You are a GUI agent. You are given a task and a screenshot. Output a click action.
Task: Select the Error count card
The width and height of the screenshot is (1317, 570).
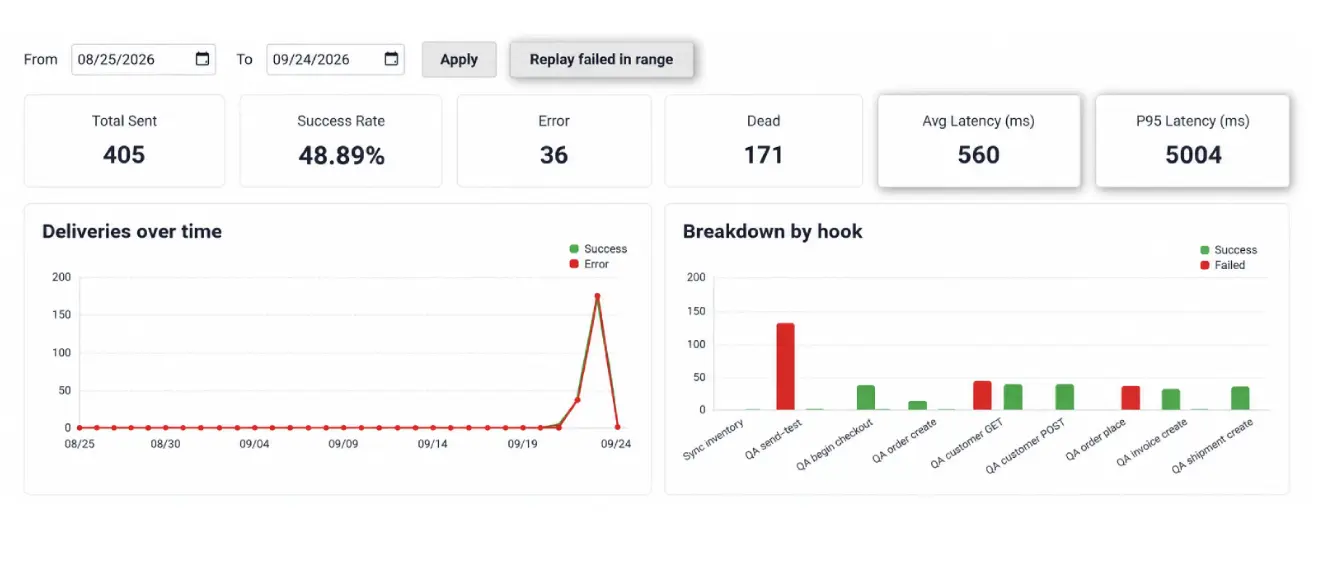(x=554, y=141)
